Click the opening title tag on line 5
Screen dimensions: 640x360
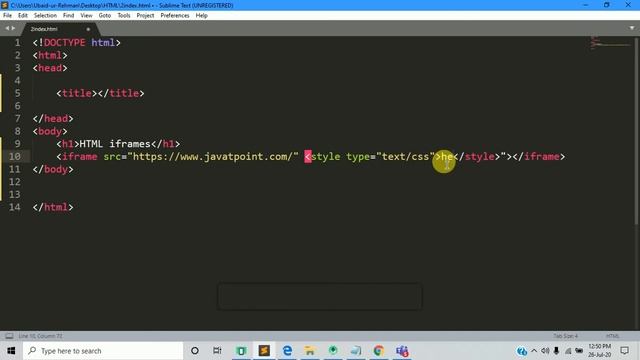(x=77, y=93)
